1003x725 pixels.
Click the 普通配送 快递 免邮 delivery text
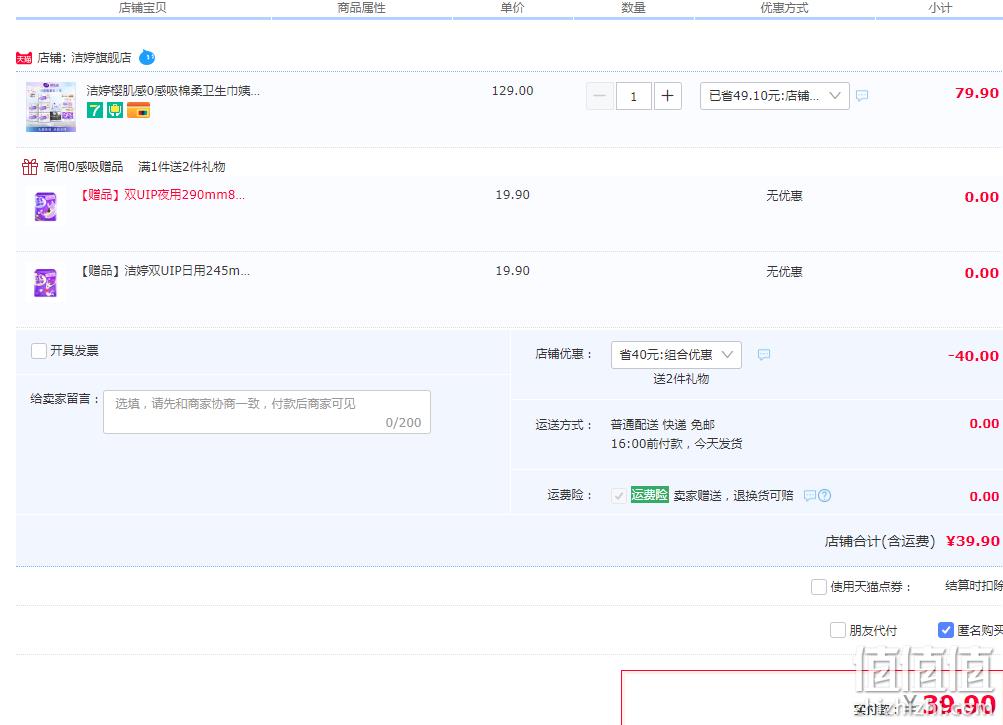663,424
